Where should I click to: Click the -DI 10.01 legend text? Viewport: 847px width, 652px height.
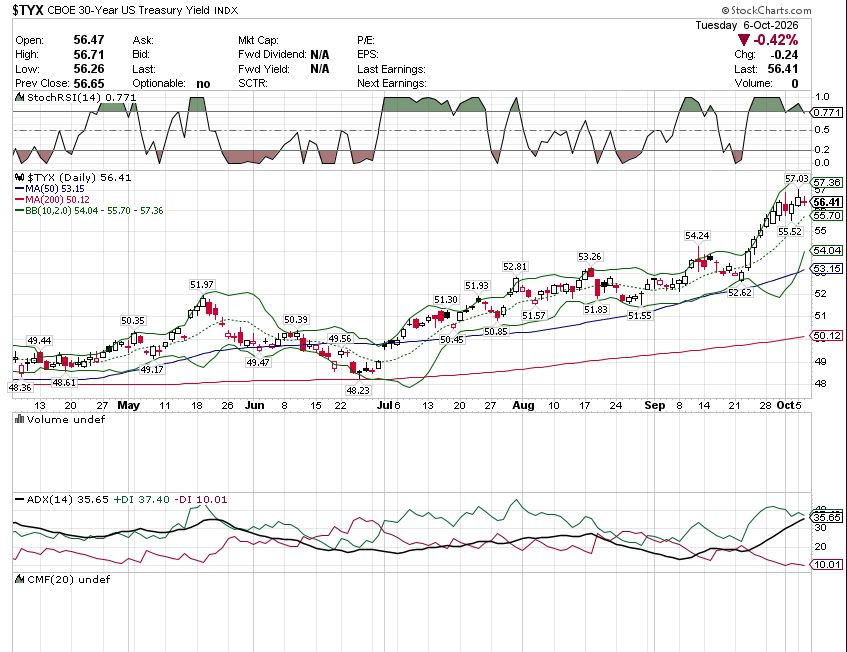(x=200, y=500)
